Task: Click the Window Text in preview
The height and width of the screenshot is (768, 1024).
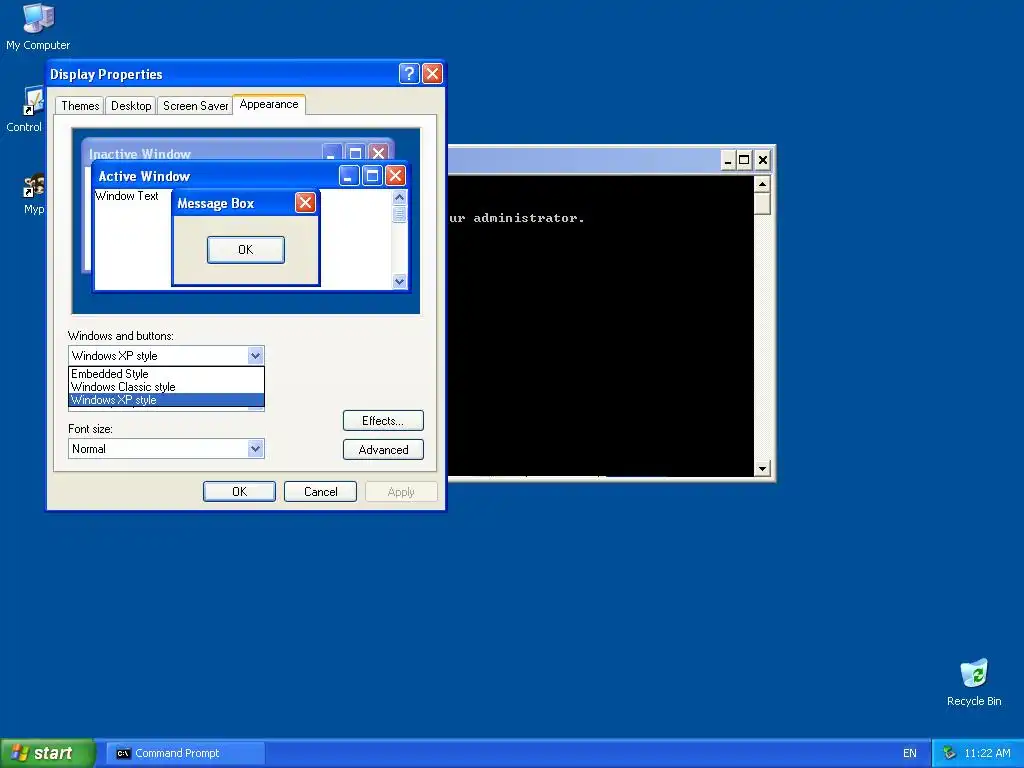Action: 127,196
